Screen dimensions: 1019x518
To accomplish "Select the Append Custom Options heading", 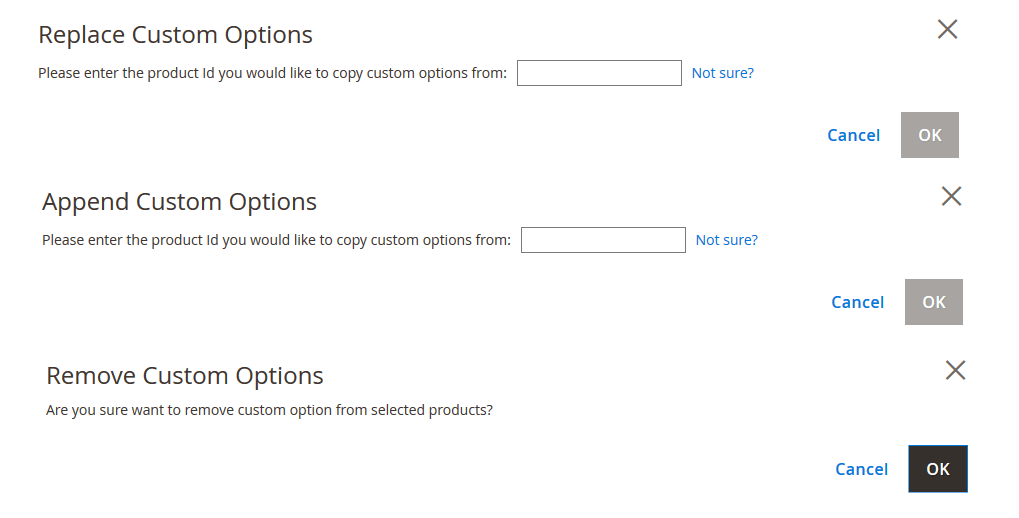I will [179, 201].
